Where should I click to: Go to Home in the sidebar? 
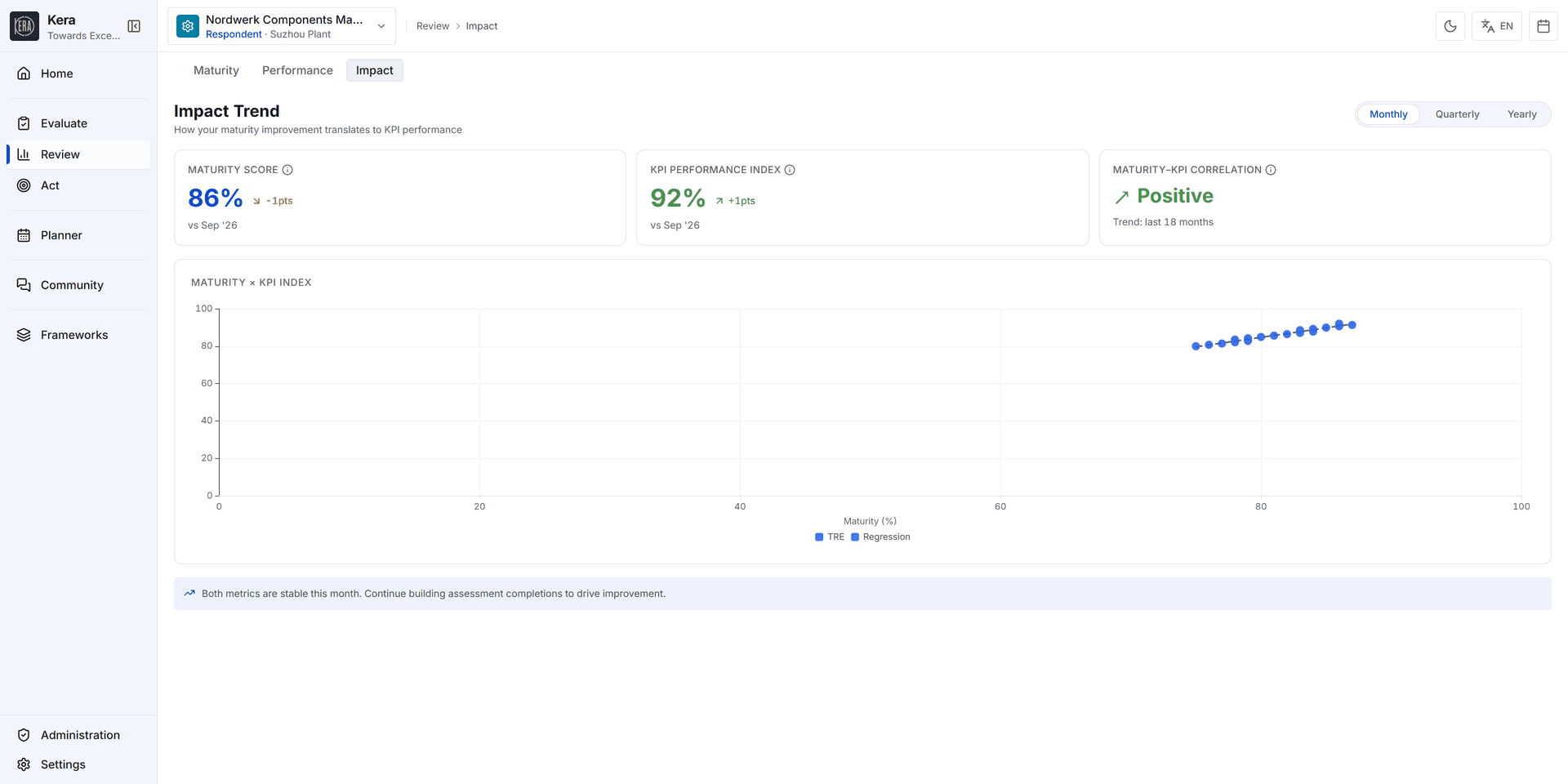pos(78,73)
